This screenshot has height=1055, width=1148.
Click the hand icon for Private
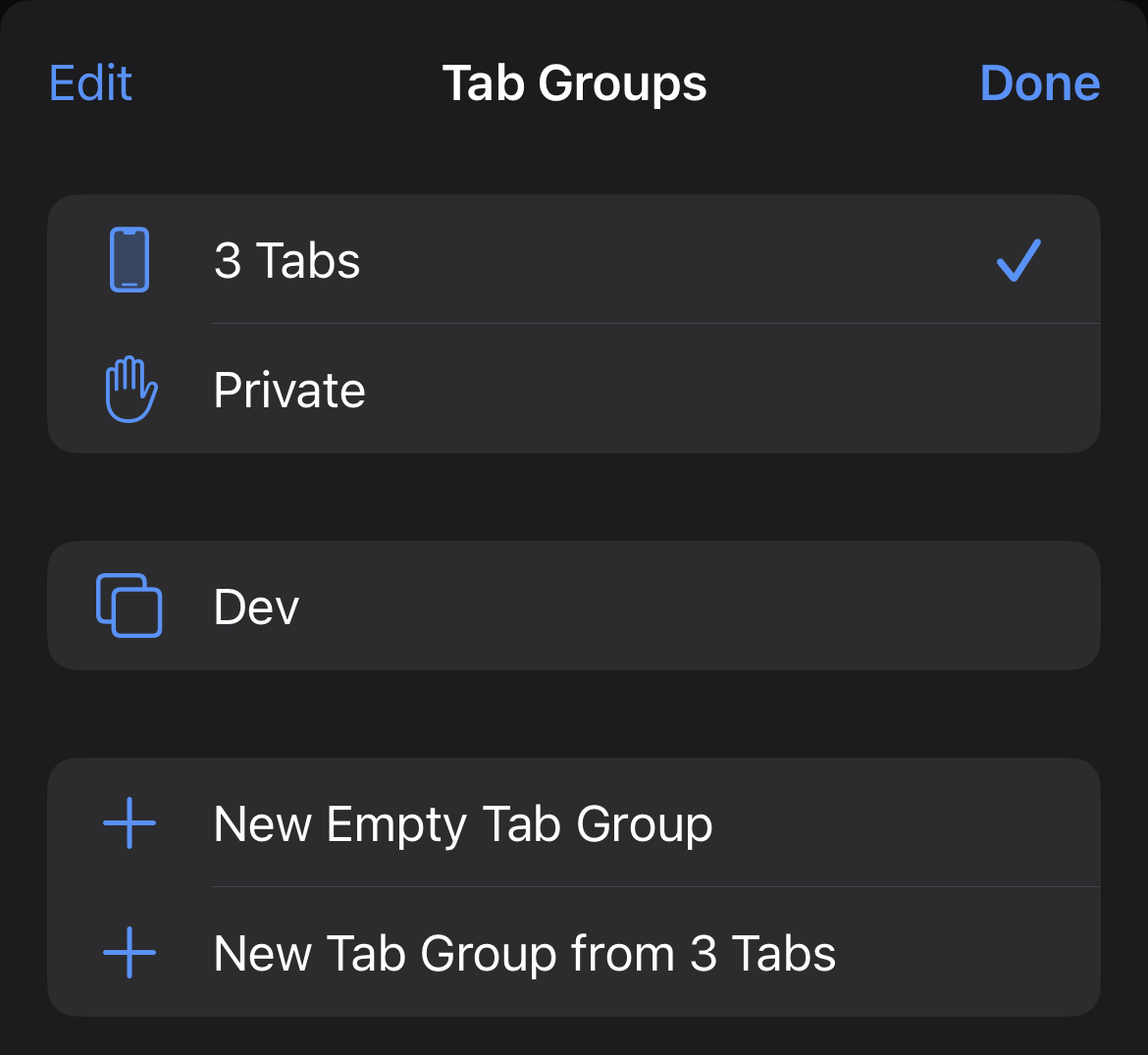(x=130, y=390)
